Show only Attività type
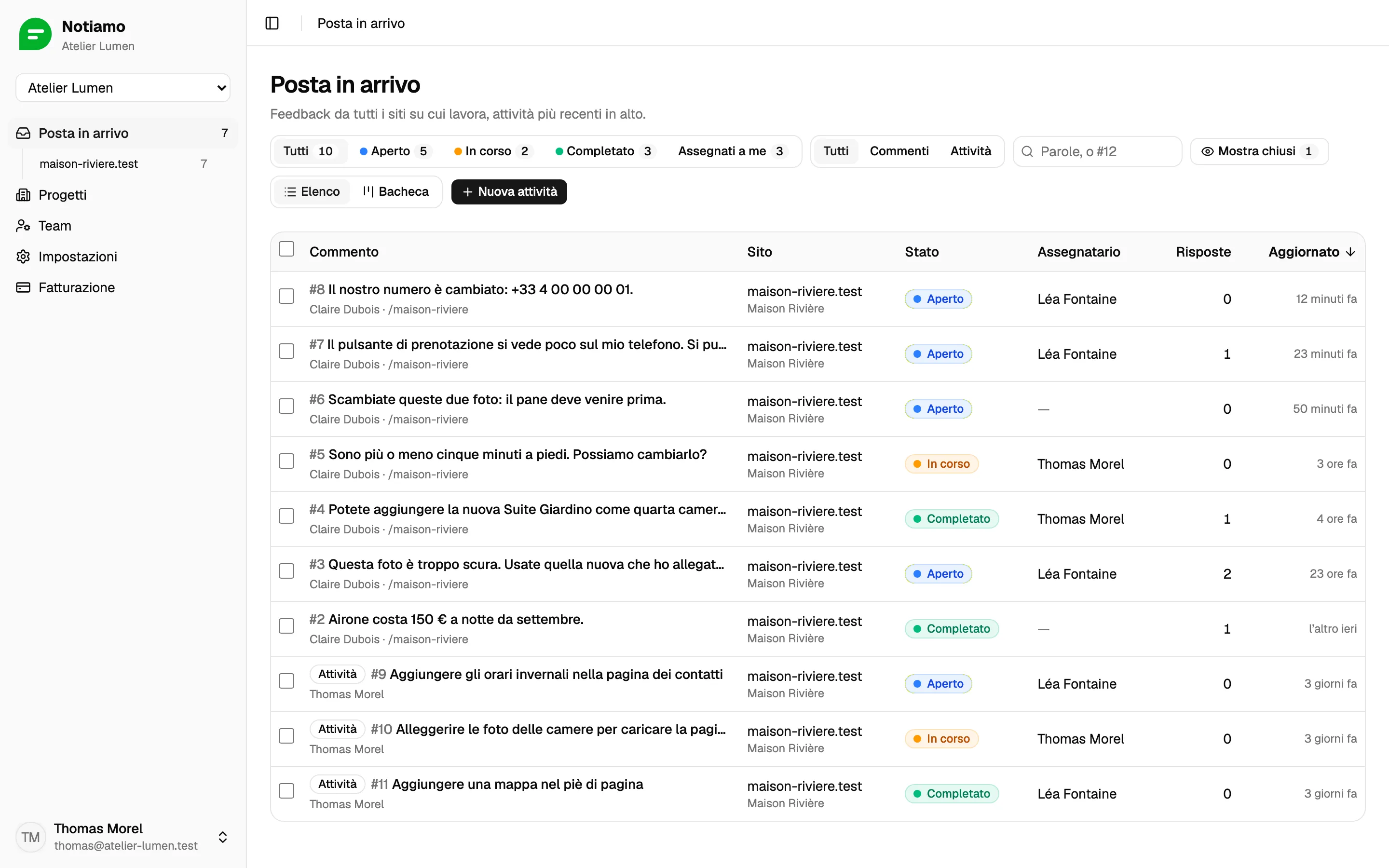The height and width of the screenshot is (868, 1389). tap(970, 151)
